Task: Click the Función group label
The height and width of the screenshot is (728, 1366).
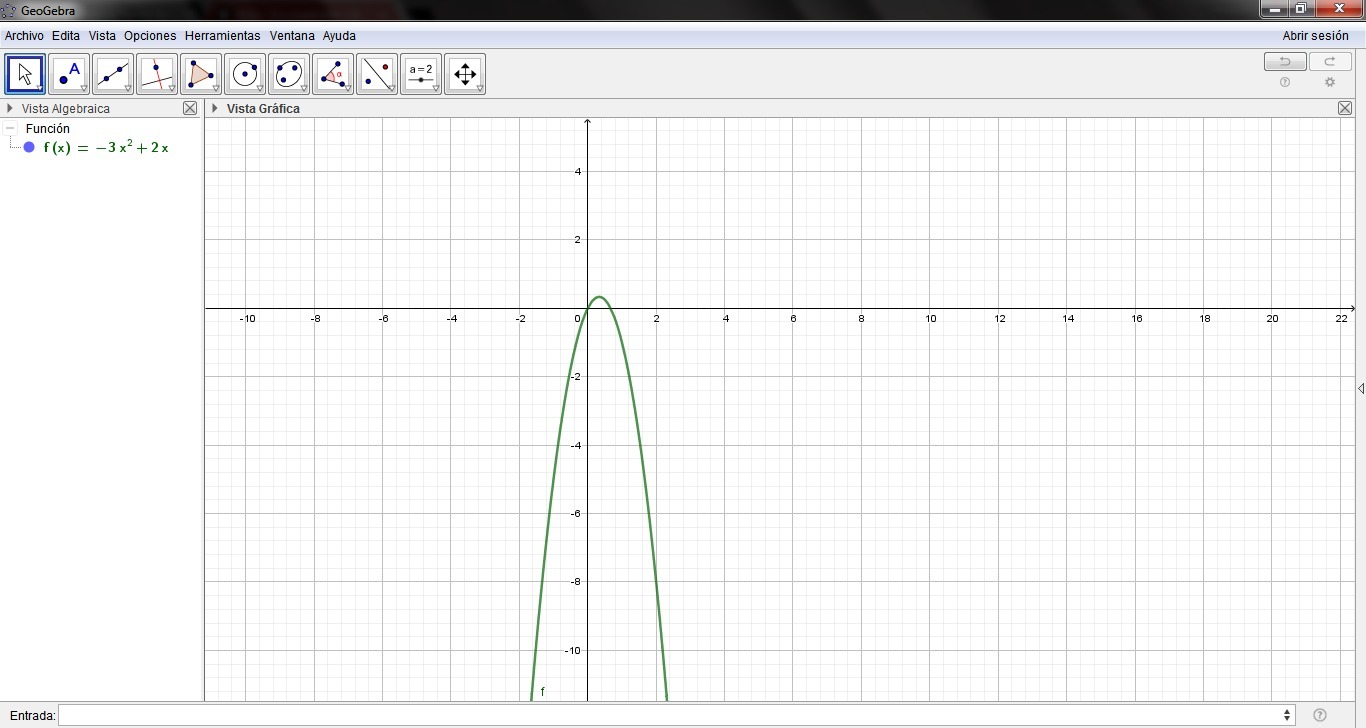Action: pos(48,129)
